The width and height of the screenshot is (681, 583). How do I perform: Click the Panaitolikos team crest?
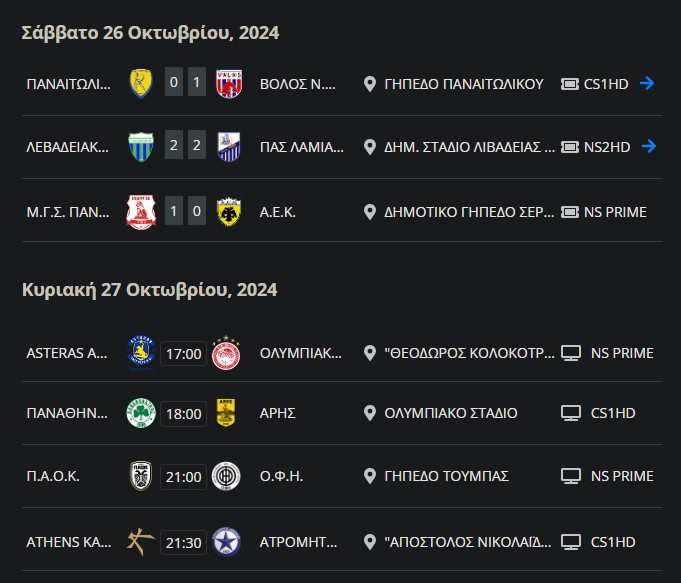(140, 83)
